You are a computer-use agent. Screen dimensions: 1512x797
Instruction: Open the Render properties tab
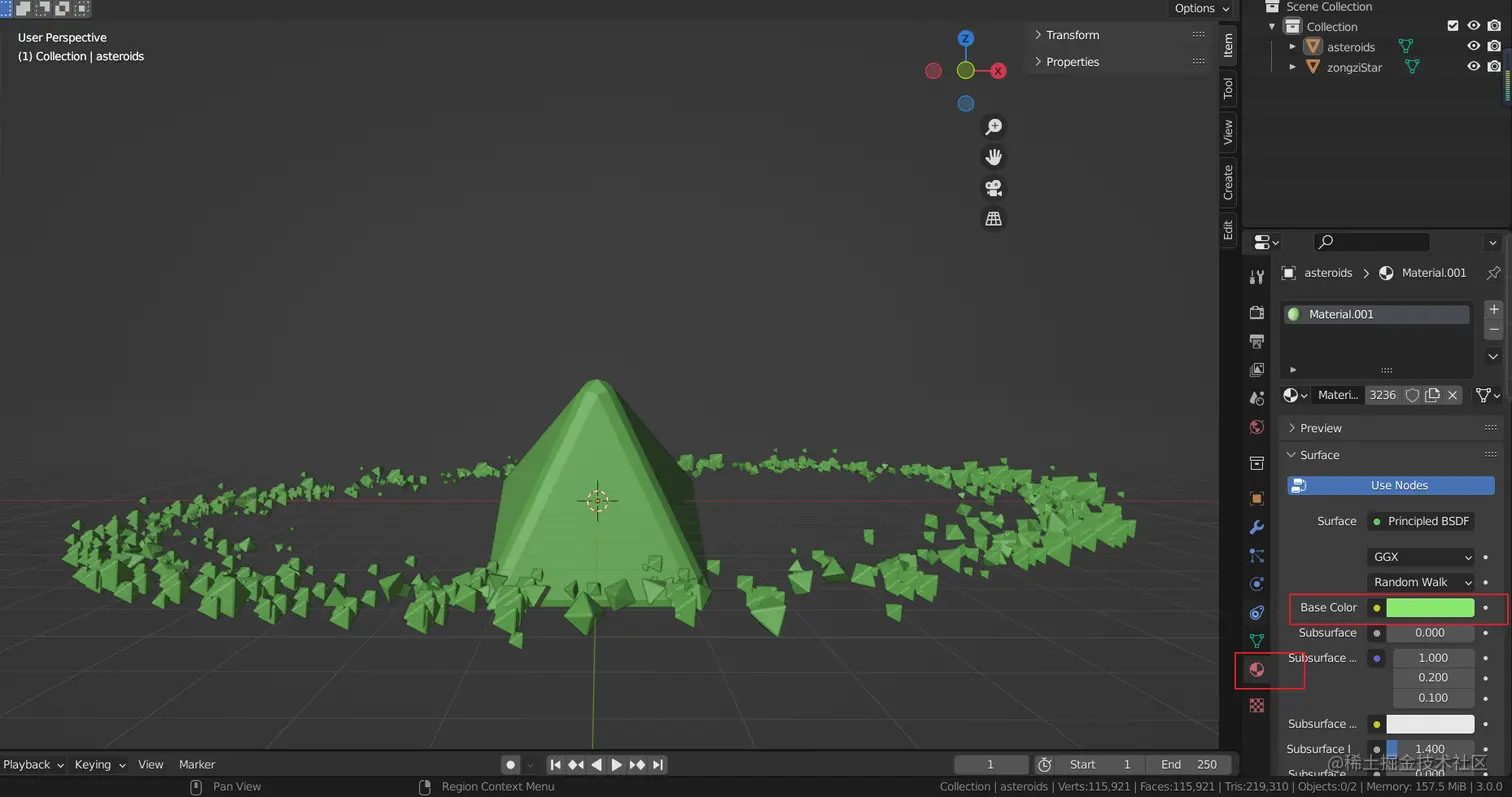pyautogui.click(x=1257, y=313)
